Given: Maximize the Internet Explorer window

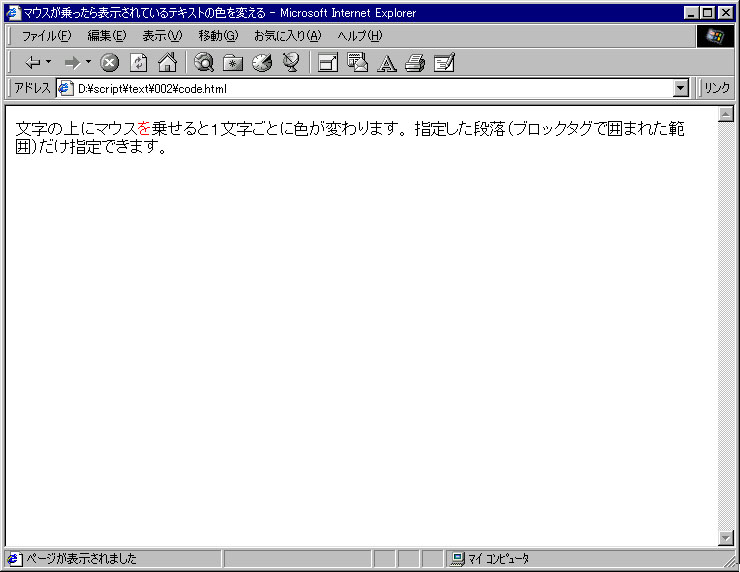Looking at the screenshot, I should [707, 13].
